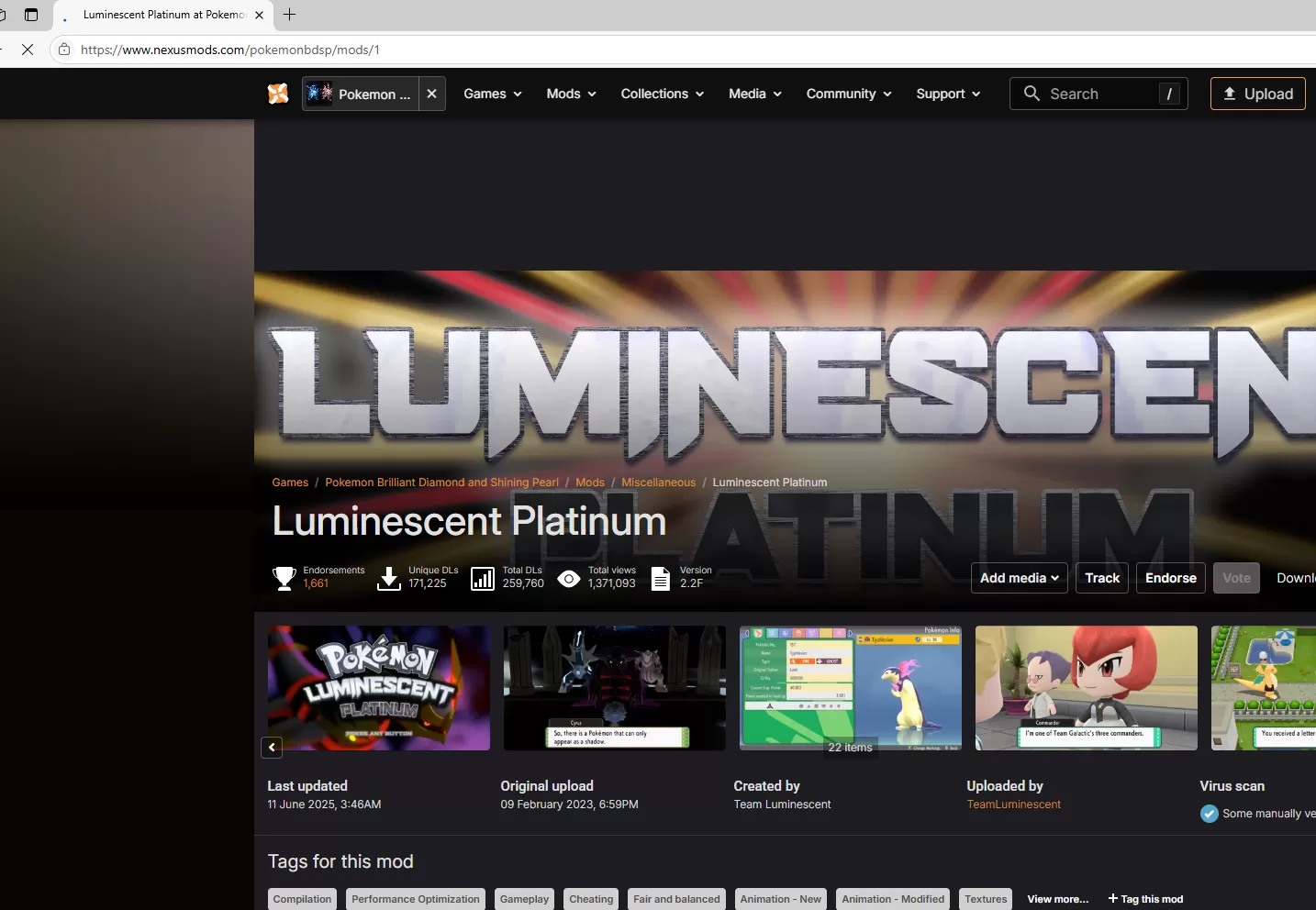Open Pokemon Brilliant Diamond and Shining Pearl breadcrumb
Screen dimensions: 1316x910
coord(441,483)
